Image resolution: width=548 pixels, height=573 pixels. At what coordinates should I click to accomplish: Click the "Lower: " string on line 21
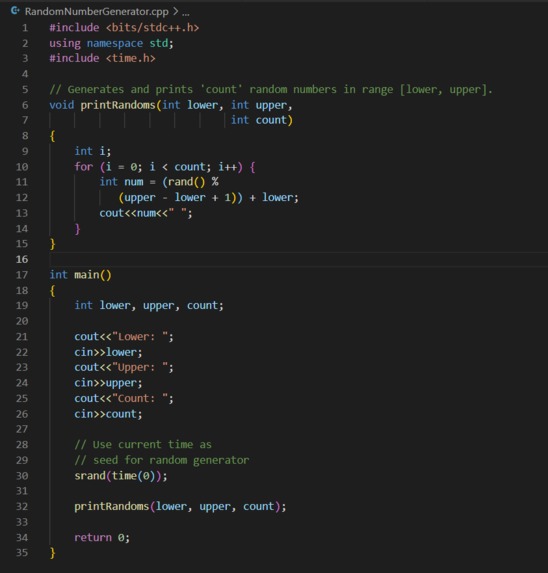[x=140, y=337]
